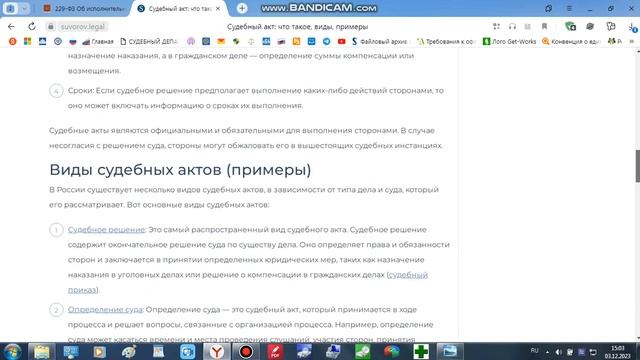Toggle reader mode icon in address bar

[x=528, y=27]
